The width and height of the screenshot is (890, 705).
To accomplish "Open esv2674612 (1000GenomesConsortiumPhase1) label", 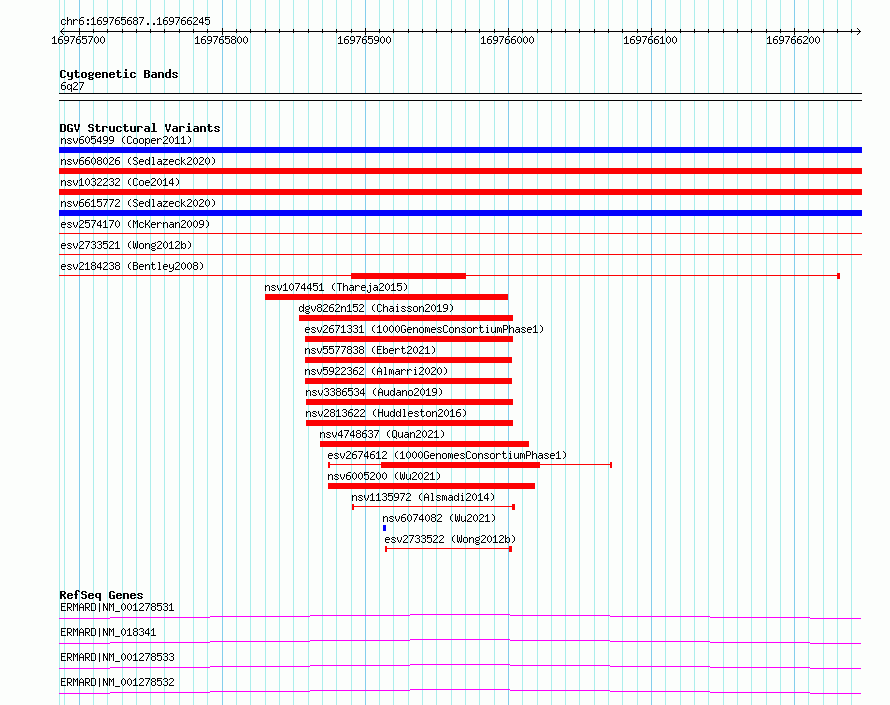I will click(447, 455).
